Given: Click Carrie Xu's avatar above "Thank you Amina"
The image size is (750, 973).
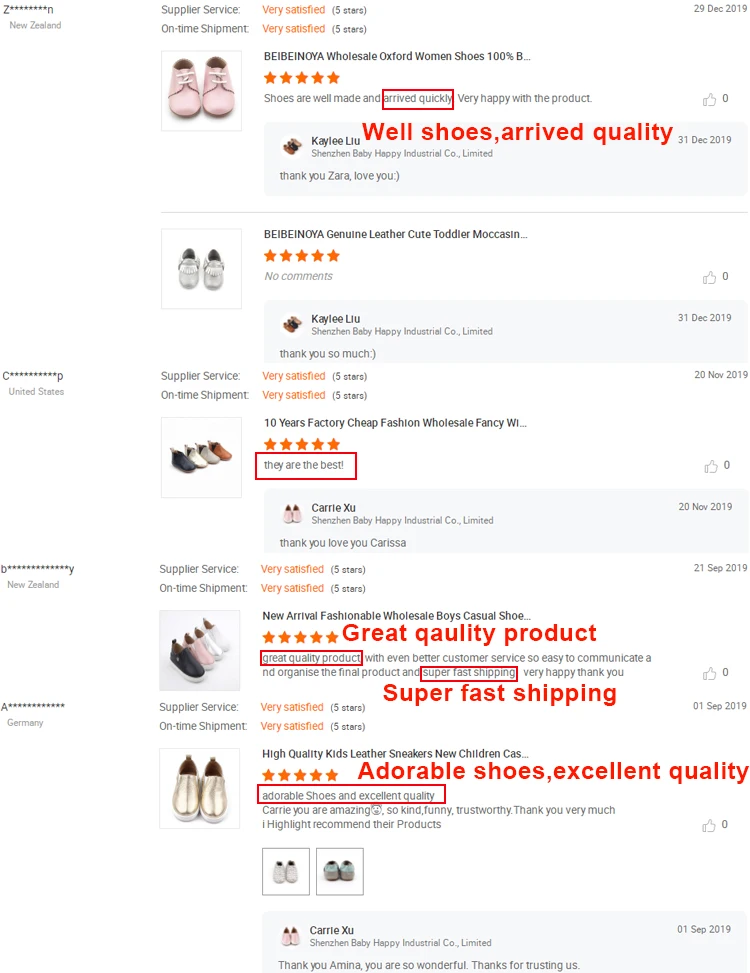Looking at the screenshot, I should 292,936.
